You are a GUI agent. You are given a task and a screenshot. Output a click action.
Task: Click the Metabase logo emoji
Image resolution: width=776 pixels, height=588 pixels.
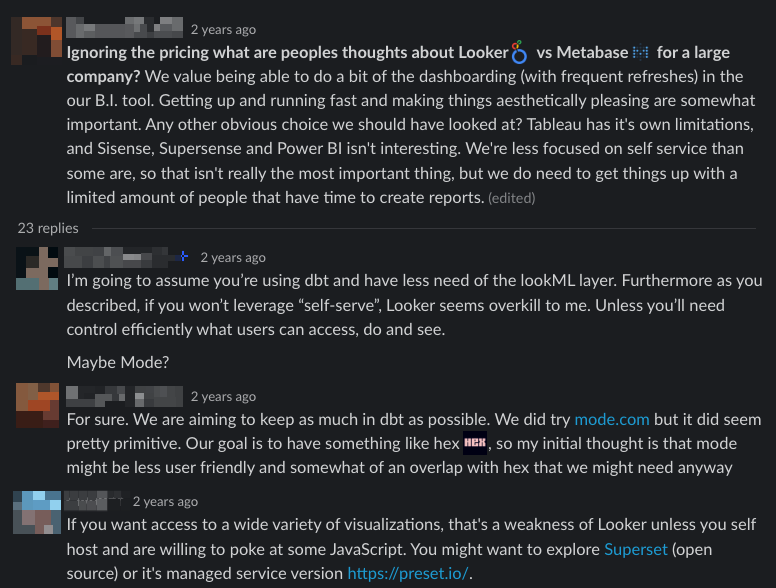641,52
